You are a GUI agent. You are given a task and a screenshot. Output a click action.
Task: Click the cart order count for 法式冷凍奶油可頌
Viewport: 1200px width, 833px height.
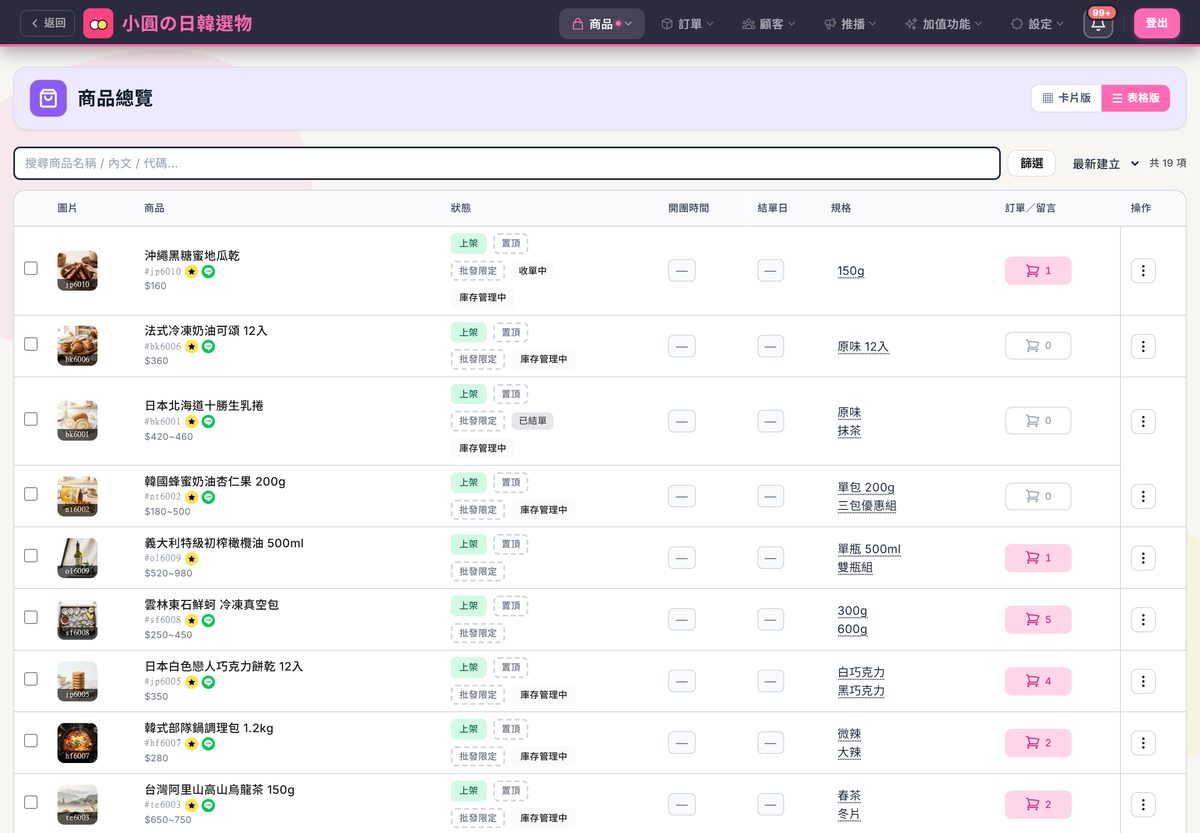click(x=1038, y=346)
